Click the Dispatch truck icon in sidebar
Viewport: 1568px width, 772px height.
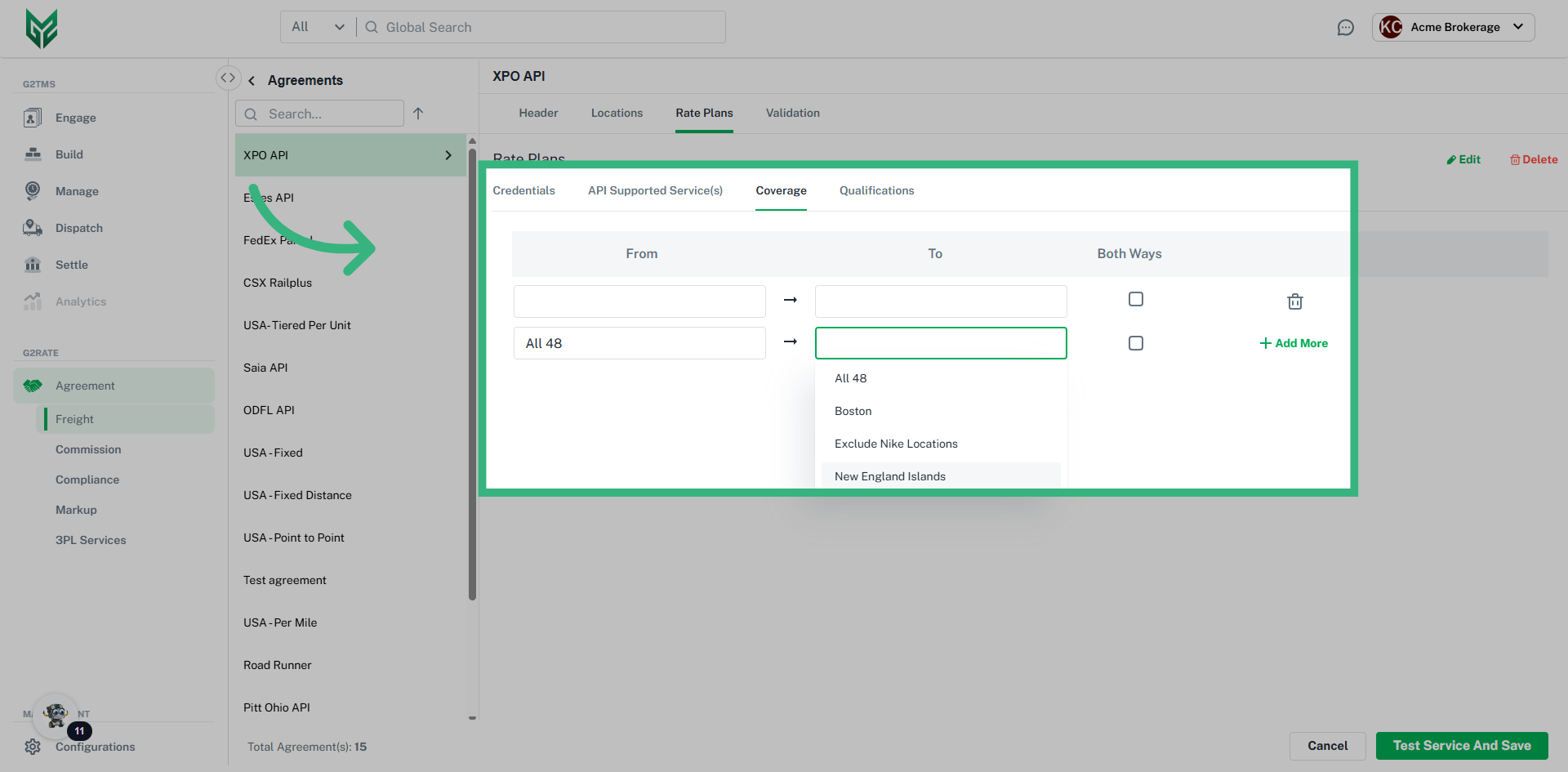(33, 228)
